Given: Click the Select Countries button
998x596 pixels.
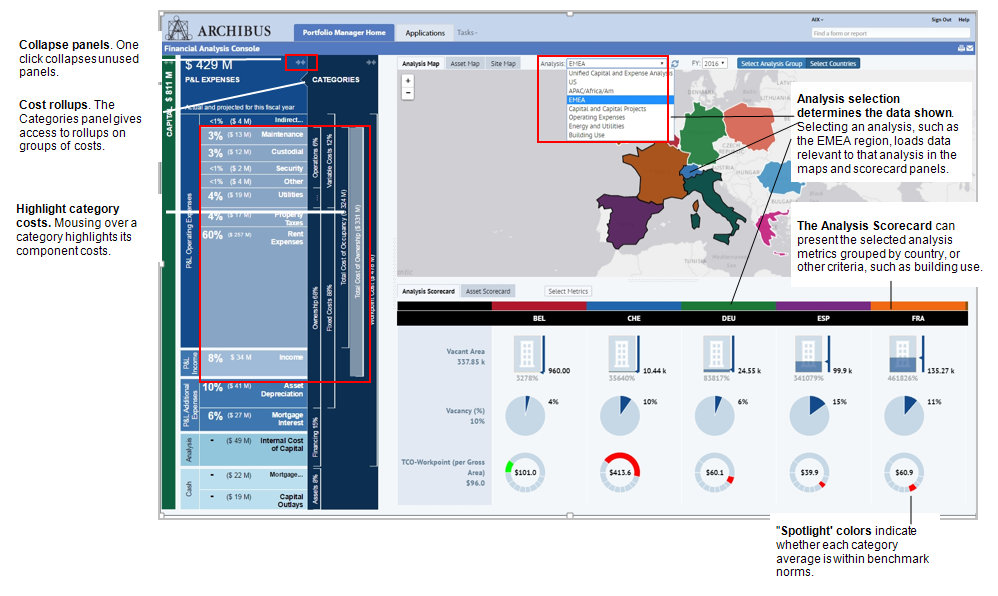Looking at the screenshot, I should click(x=834, y=63).
